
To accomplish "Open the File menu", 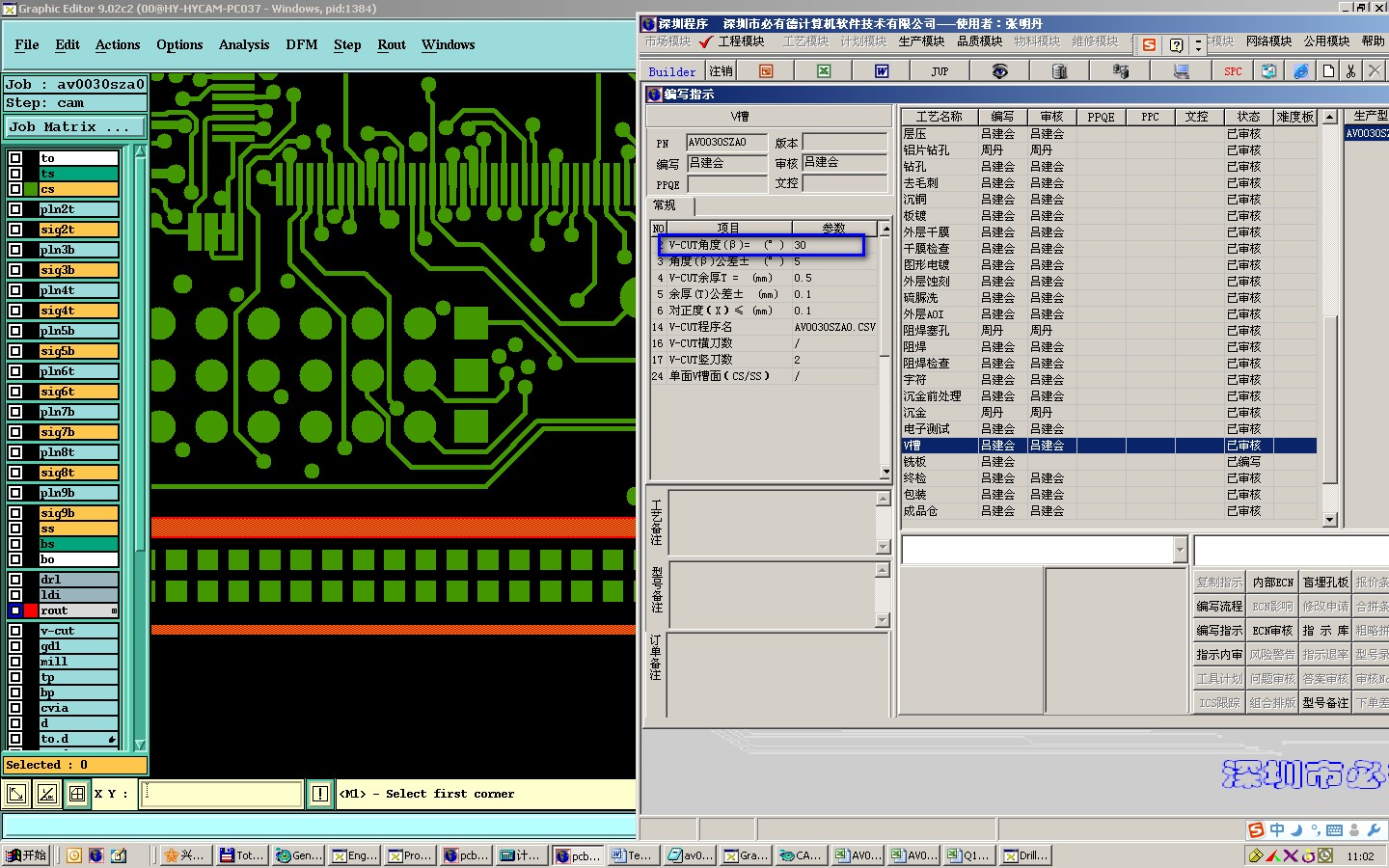I will coord(27,45).
